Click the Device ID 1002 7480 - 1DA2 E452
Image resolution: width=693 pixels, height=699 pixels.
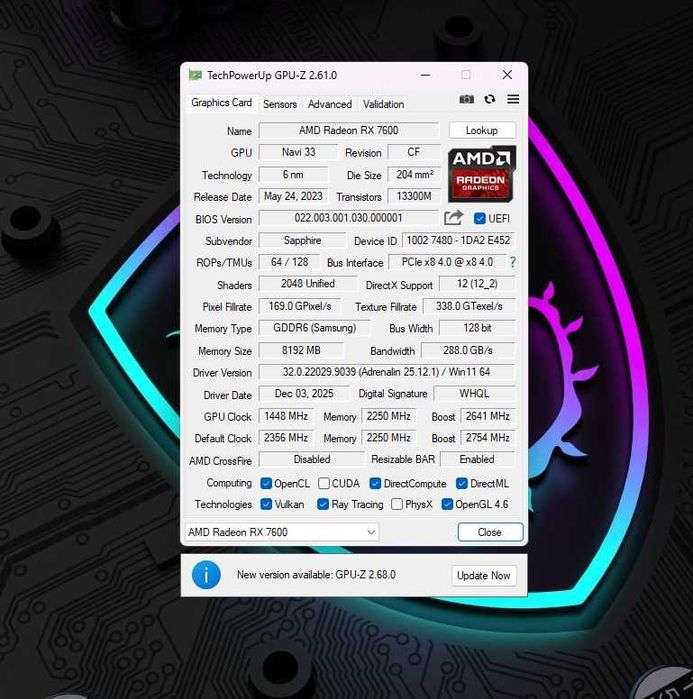click(458, 240)
